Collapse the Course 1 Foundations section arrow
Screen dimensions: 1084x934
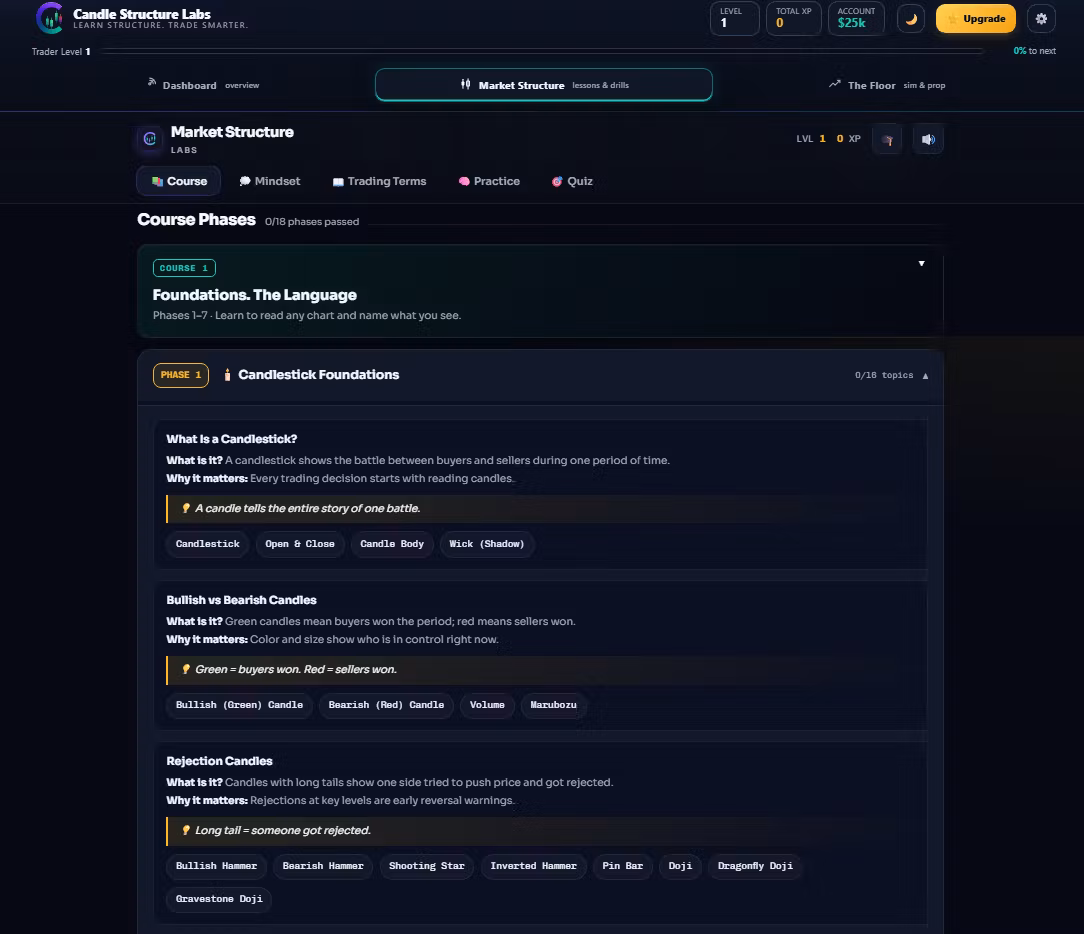tap(921, 263)
